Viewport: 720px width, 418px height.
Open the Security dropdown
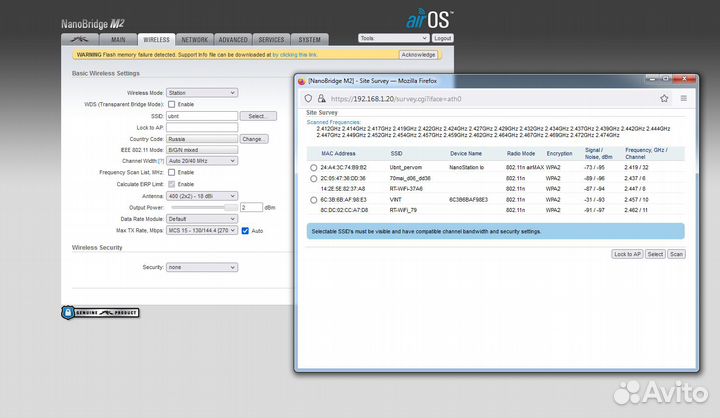[x=202, y=267]
